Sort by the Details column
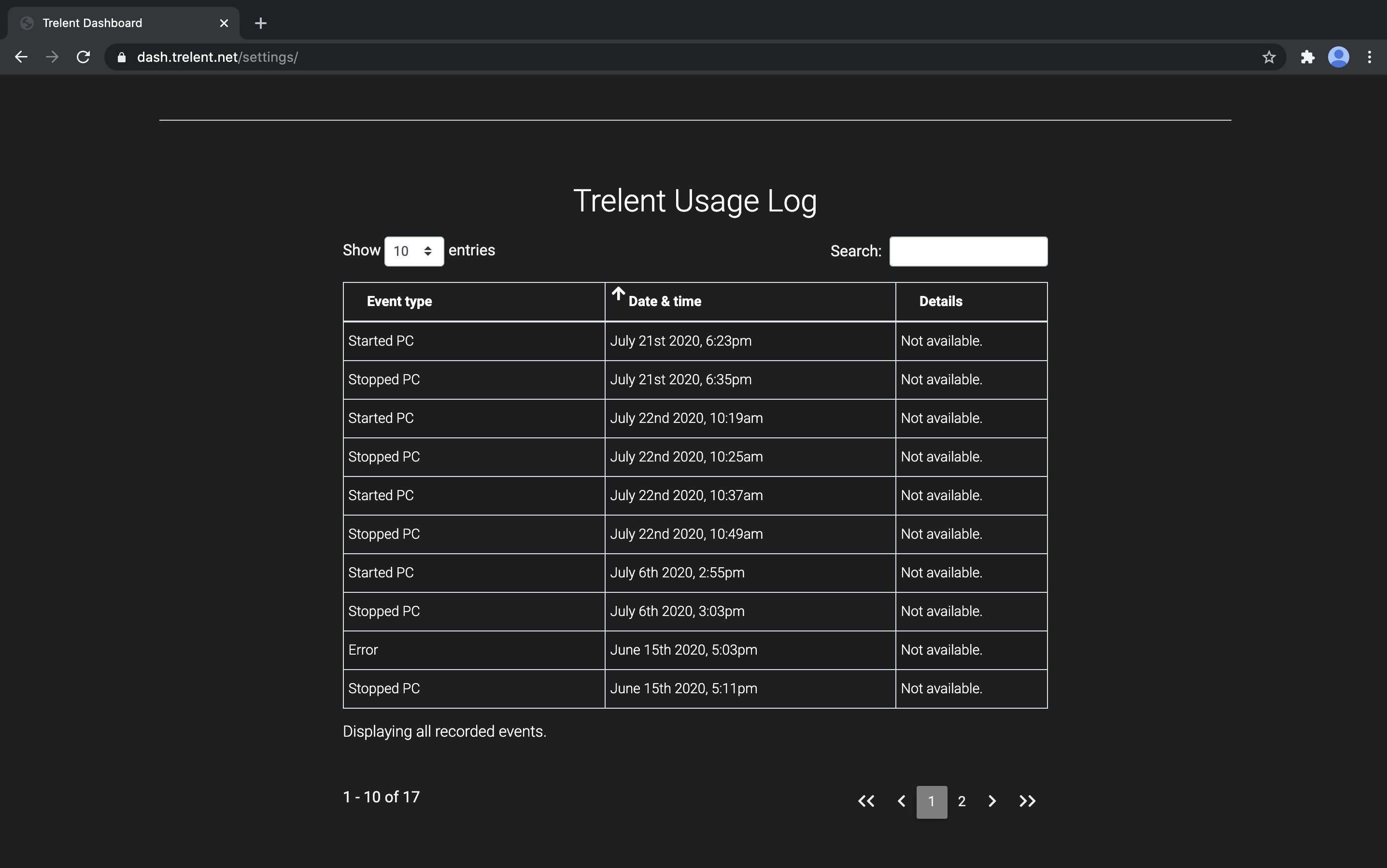This screenshot has height=868, width=1387. tap(940, 301)
